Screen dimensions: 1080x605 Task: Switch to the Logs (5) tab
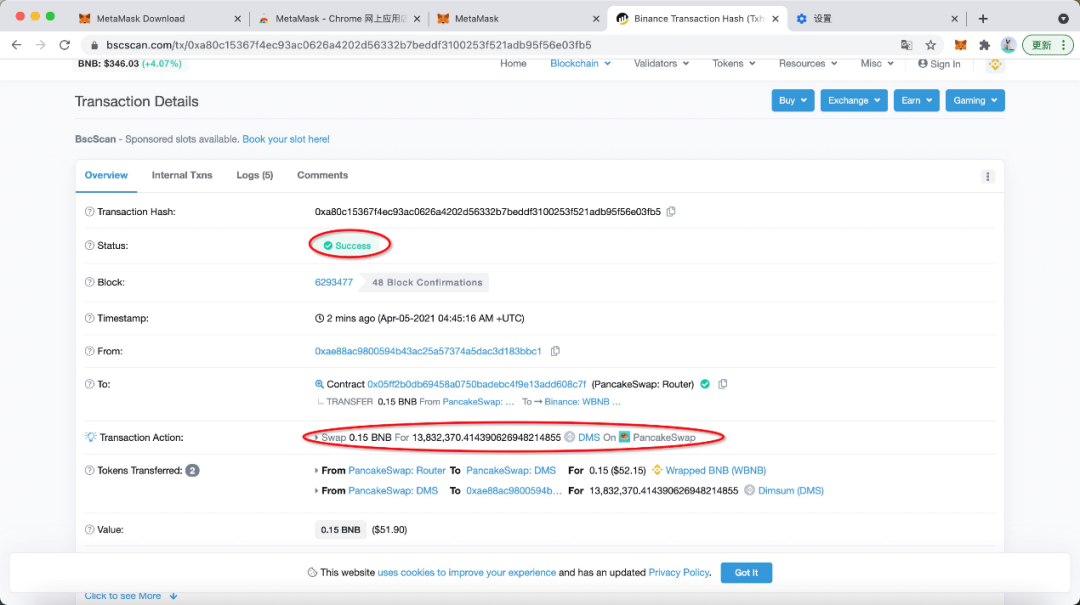point(255,175)
